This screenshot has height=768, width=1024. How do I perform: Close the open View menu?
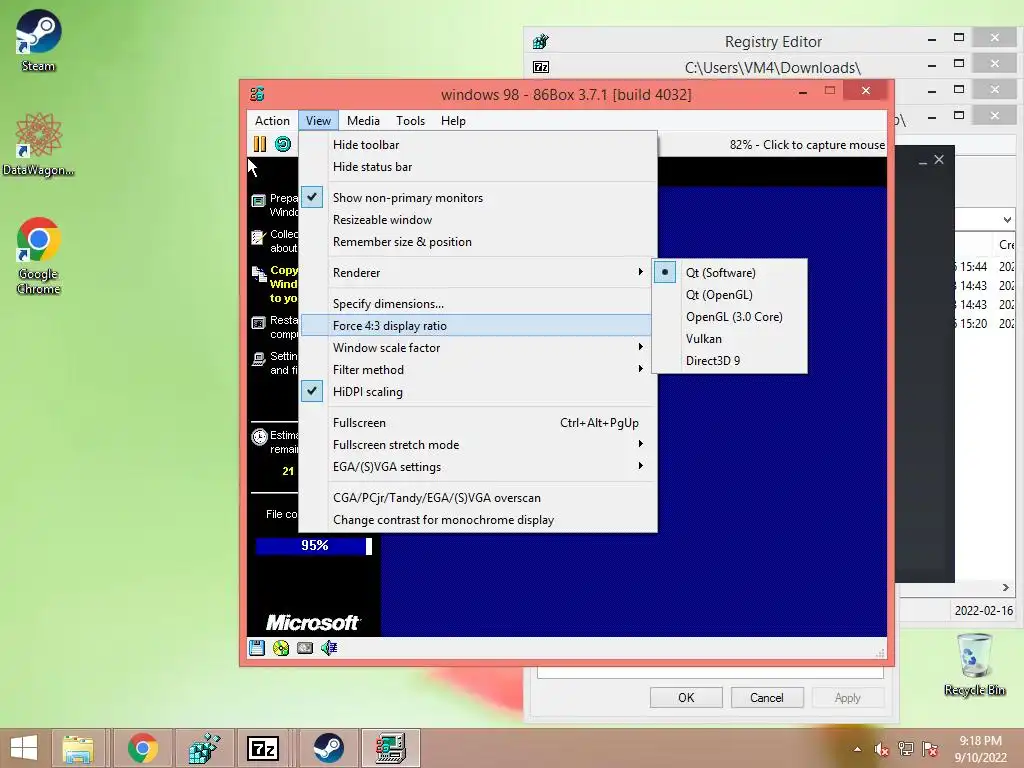click(318, 121)
